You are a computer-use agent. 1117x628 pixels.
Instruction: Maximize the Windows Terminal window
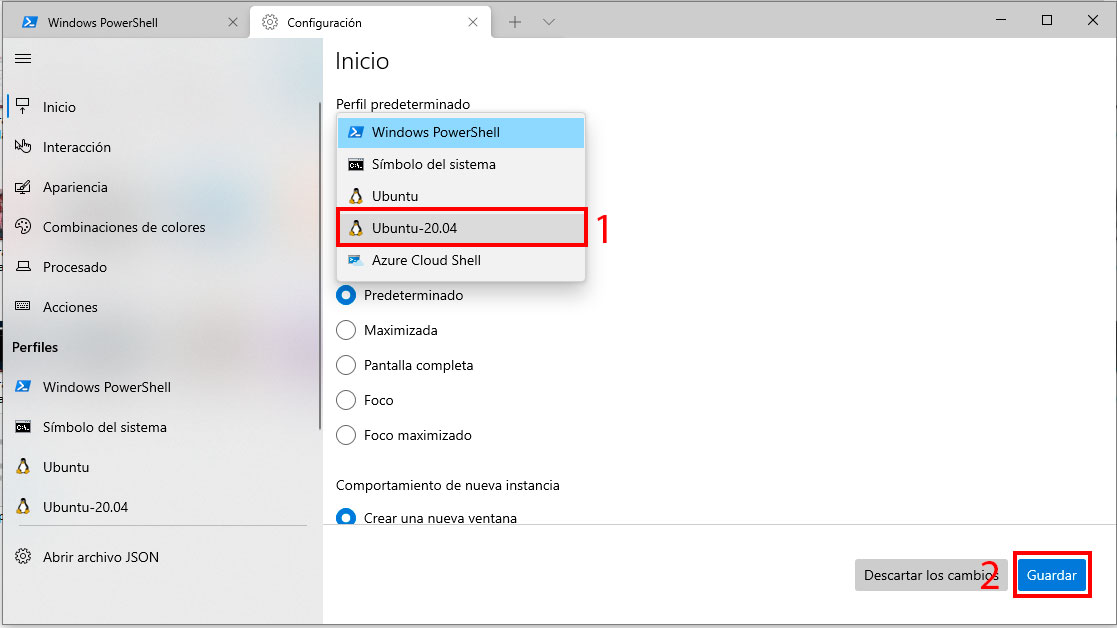(1046, 20)
